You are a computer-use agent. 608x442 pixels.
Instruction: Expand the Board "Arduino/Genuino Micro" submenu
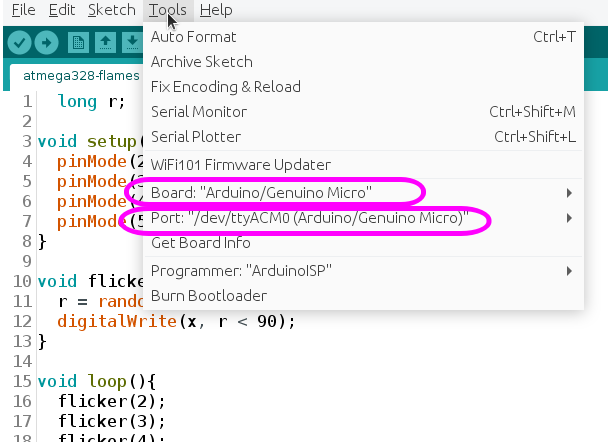(363, 193)
